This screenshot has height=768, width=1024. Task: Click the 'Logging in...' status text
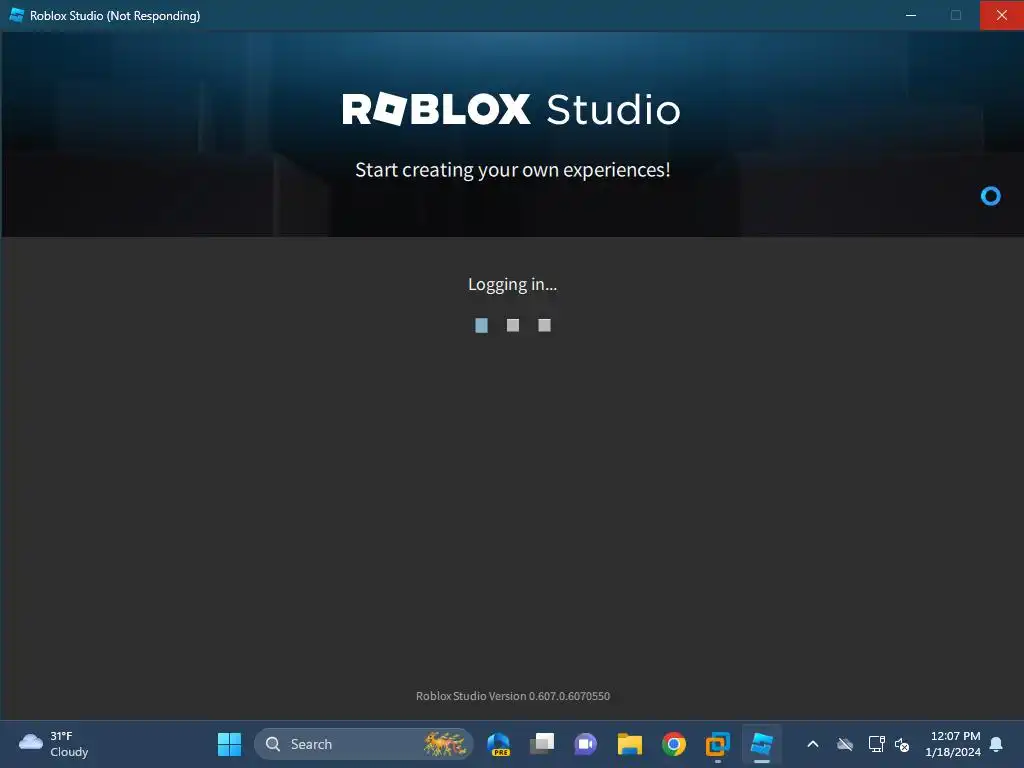click(513, 285)
